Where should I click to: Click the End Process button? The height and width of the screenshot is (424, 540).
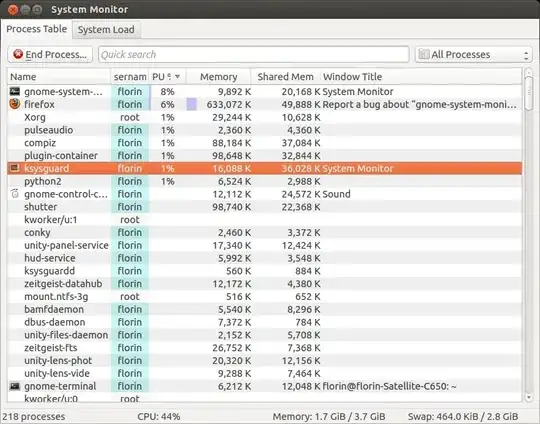tap(50, 54)
